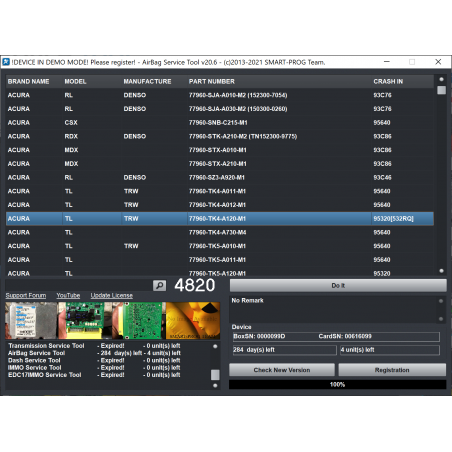The image size is (452, 452).
Task: Select MDX row 77960-STX-A010-M1
Action: pyautogui.click(x=220, y=150)
